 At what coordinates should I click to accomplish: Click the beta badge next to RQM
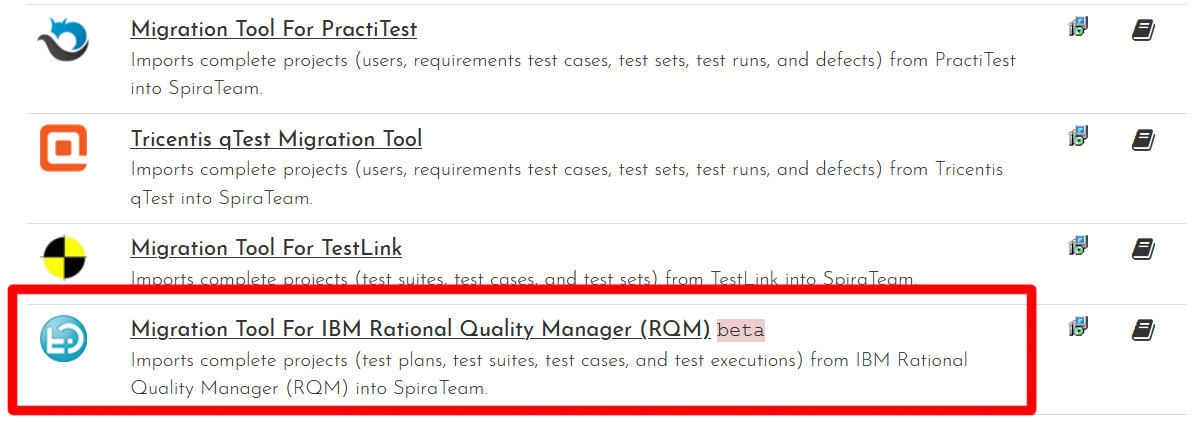(741, 330)
